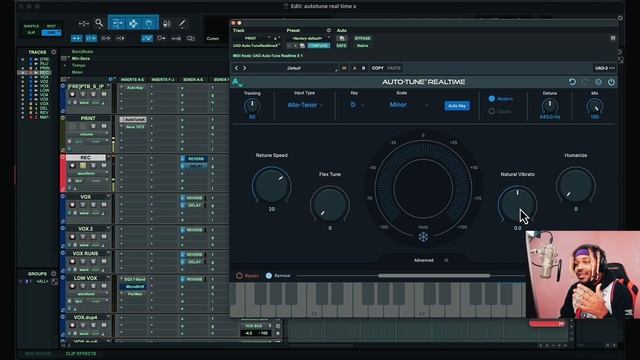Image resolution: width=640 pixels, height=360 pixels.
Task: Switch to MIDI EDITOR tab
Action: pyautogui.click(x=38, y=353)
